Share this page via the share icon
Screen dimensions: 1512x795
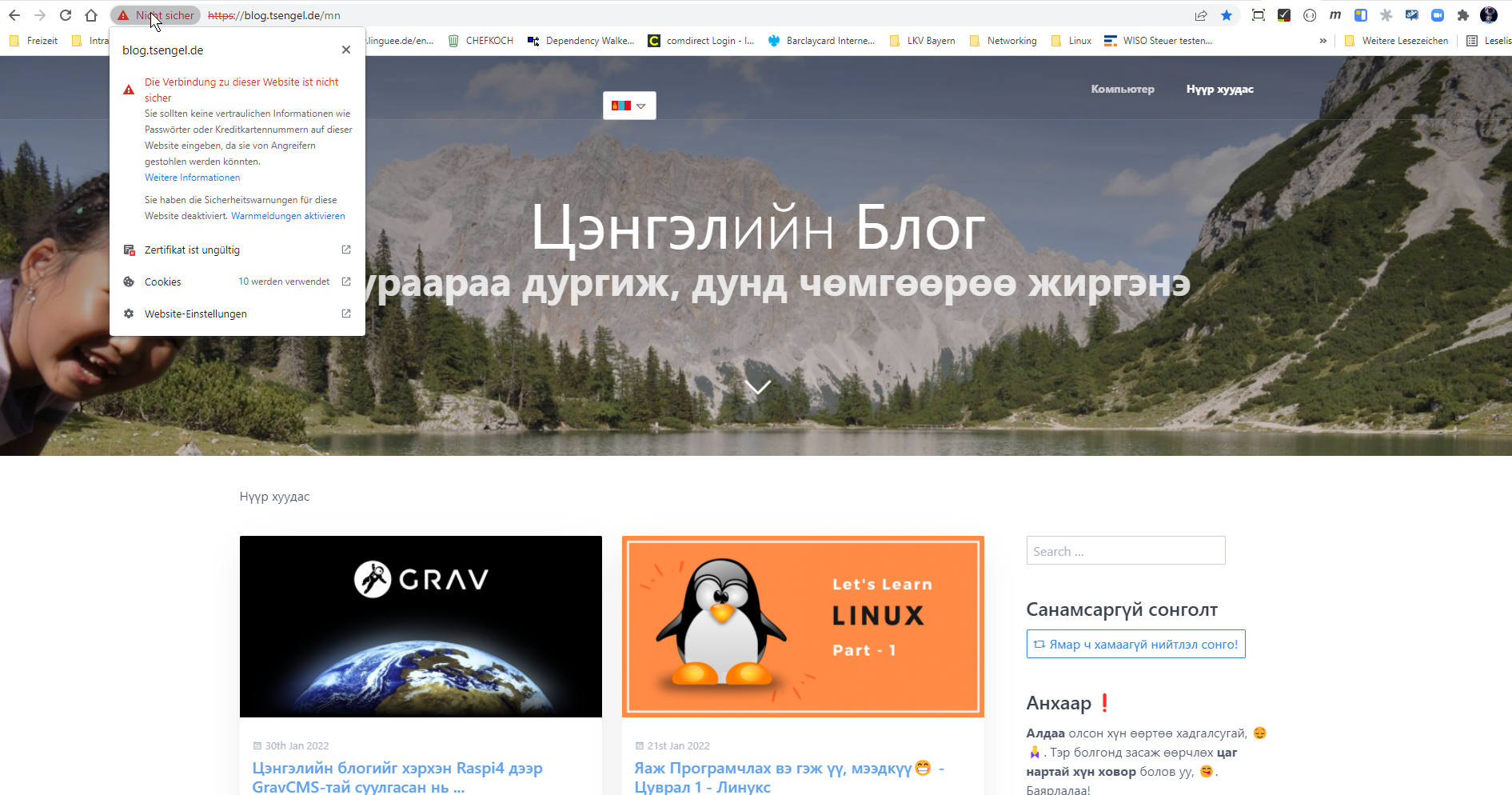1200,15
